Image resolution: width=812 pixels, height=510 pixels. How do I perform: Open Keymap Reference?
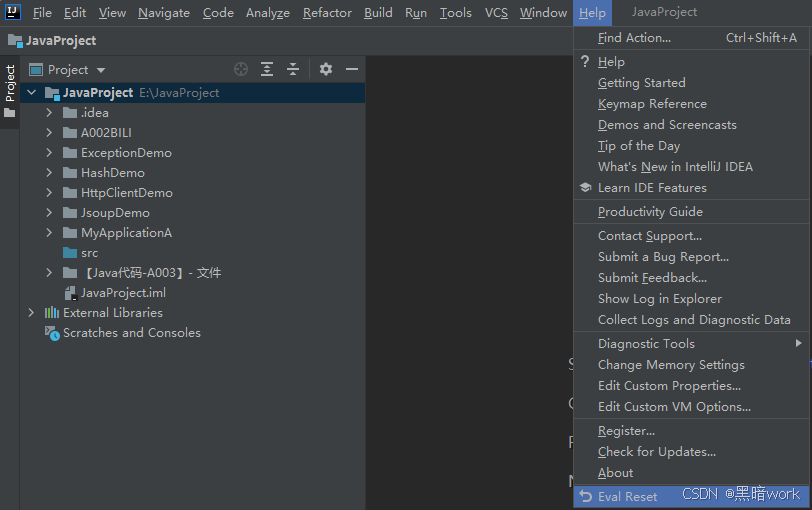[x=691, y=104]
